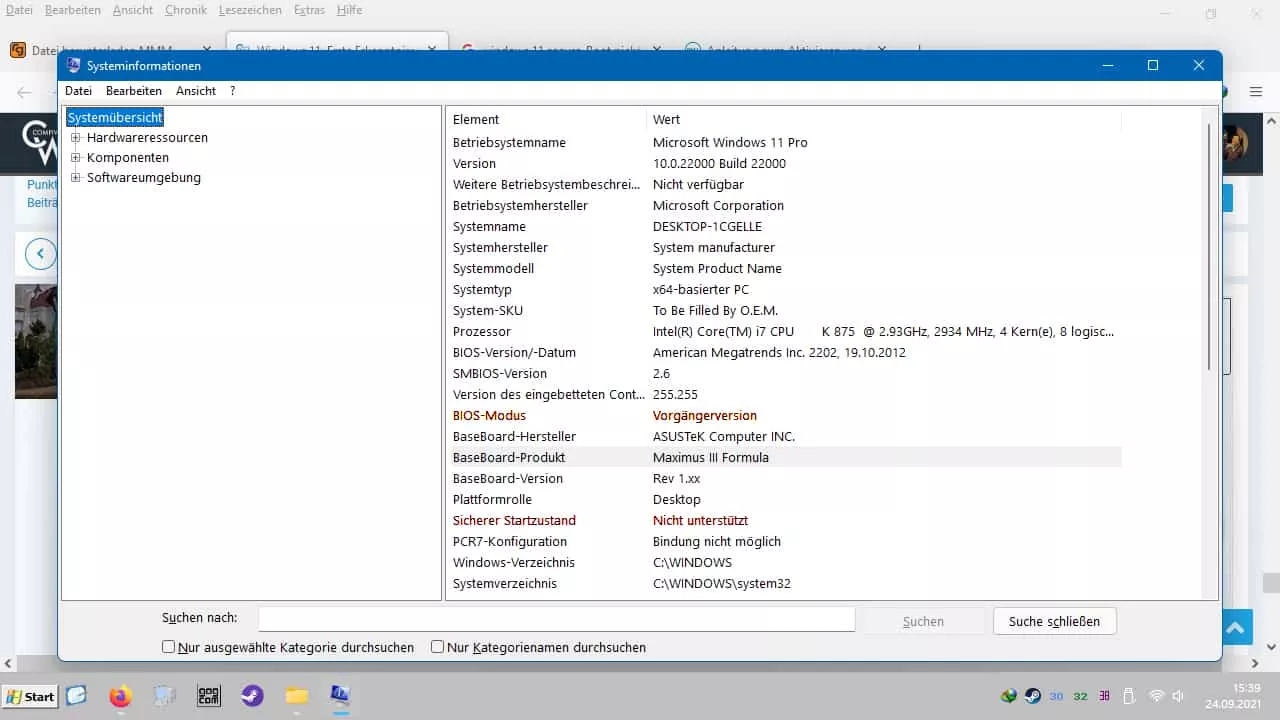Open the ? help menu
The image size is (1280, 720).
tap(232, 91)
